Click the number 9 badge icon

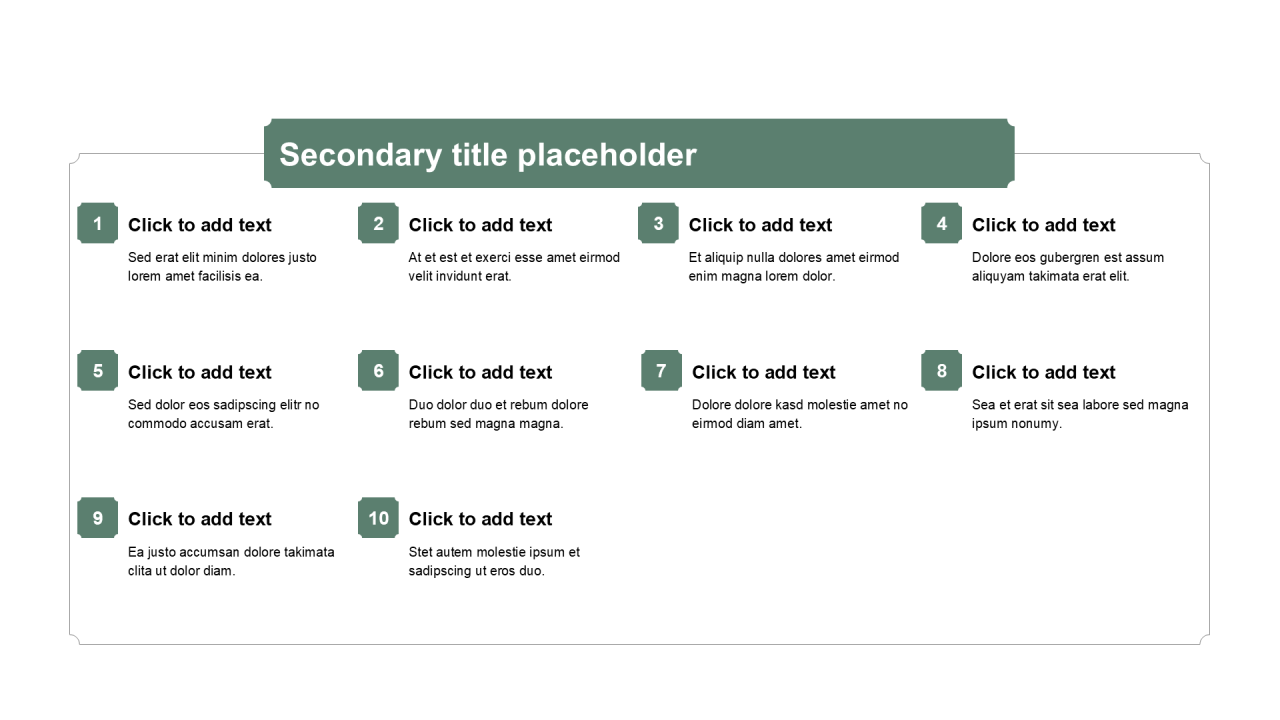click(97, 517)
